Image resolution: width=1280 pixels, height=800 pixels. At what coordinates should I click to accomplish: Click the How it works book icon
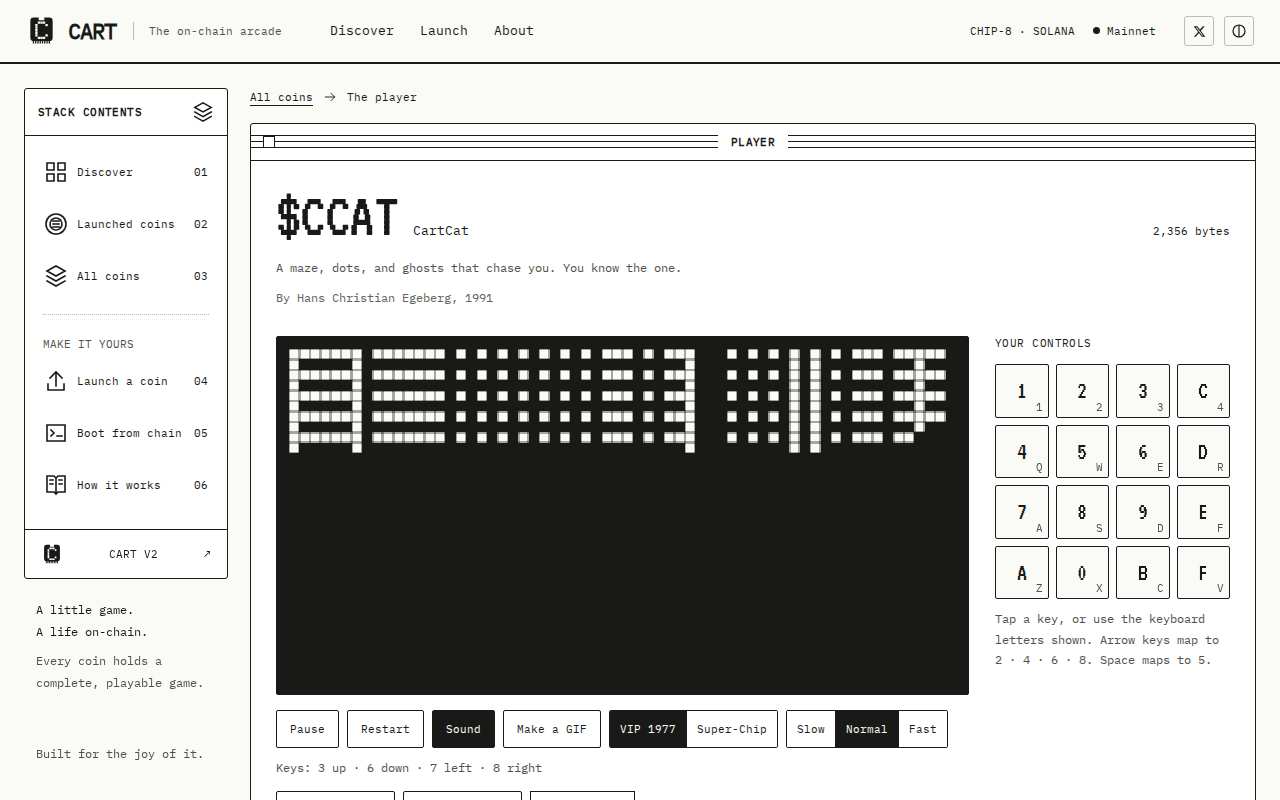click(56, 485)
